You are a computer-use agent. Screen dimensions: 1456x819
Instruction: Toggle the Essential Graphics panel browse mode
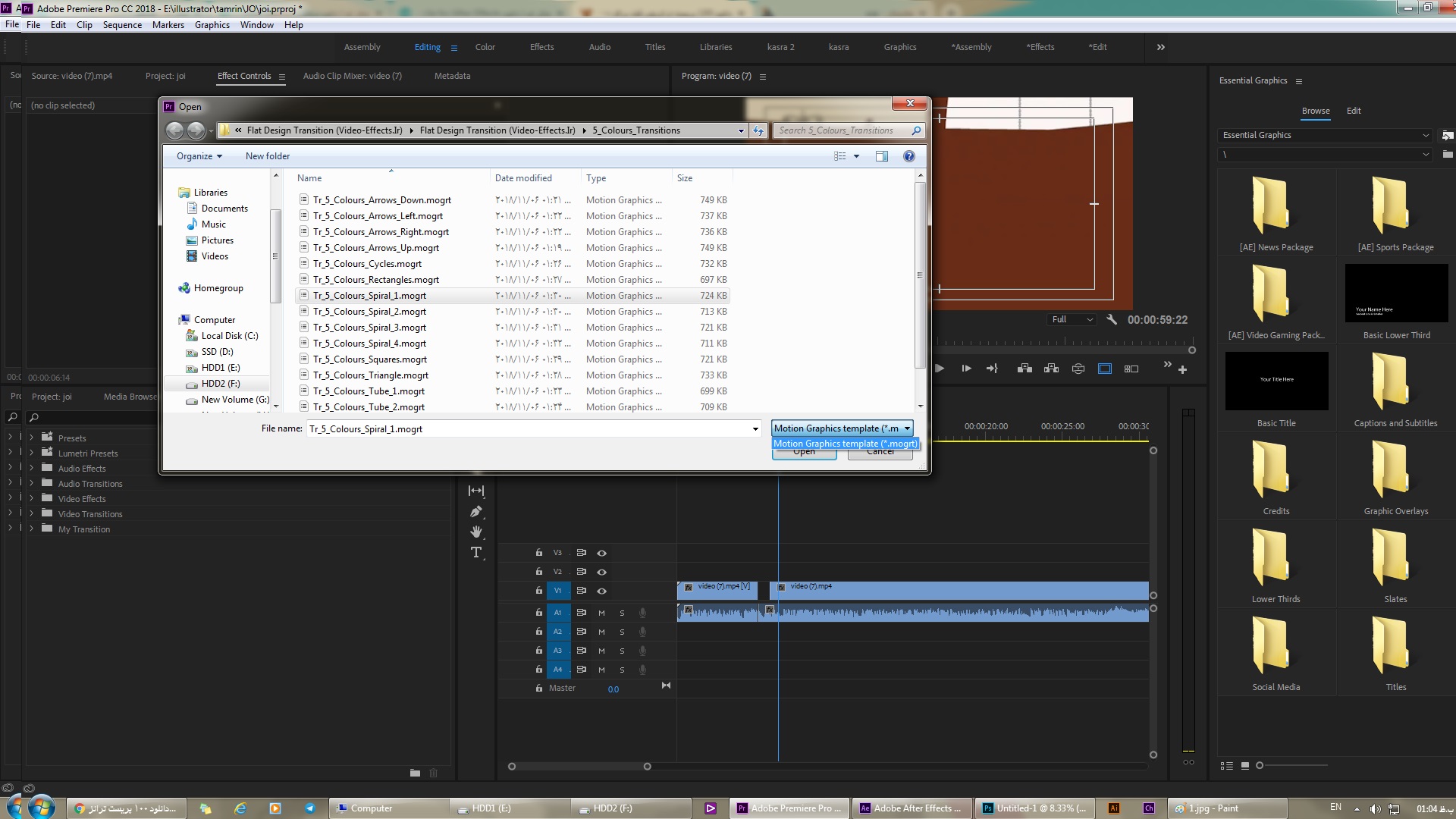1316,110
